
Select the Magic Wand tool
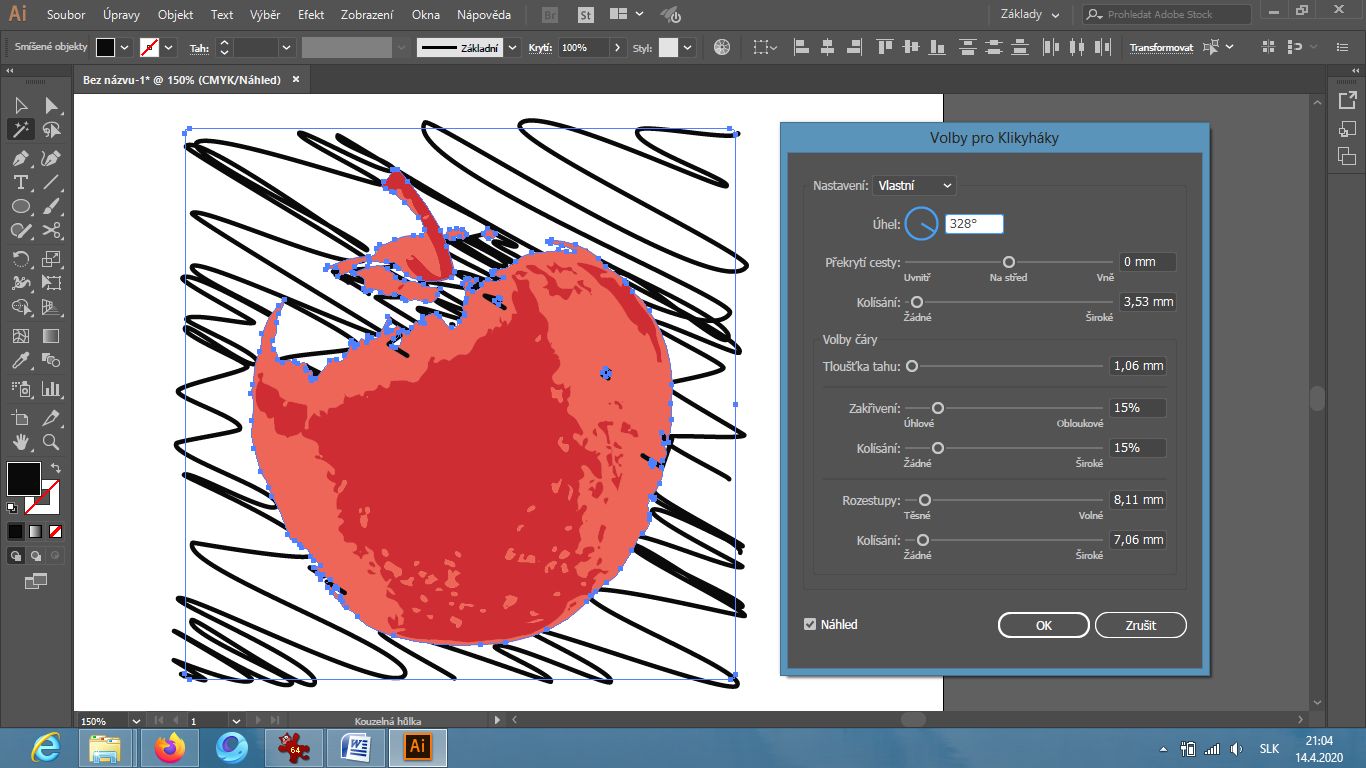[x=19, y=130]
